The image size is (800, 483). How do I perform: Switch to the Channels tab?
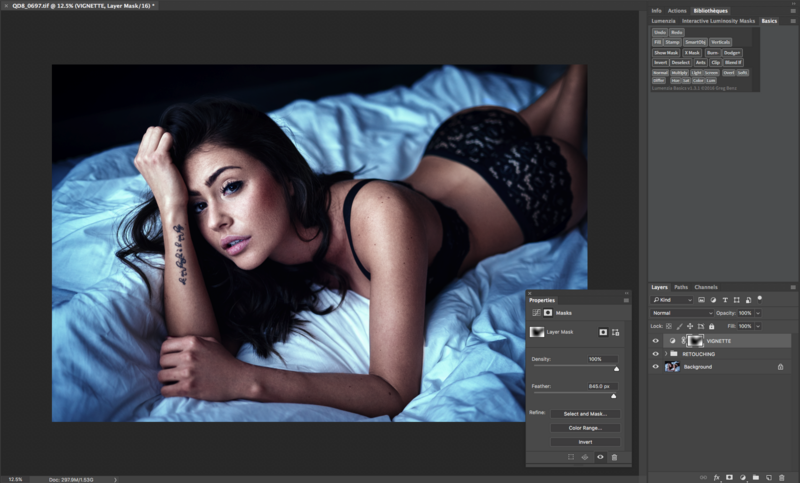coord(706,287)
